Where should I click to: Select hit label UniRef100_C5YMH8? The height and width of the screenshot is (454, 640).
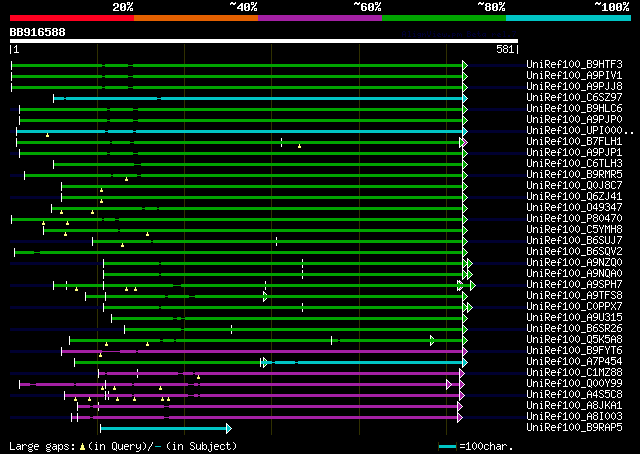(574, 229)
